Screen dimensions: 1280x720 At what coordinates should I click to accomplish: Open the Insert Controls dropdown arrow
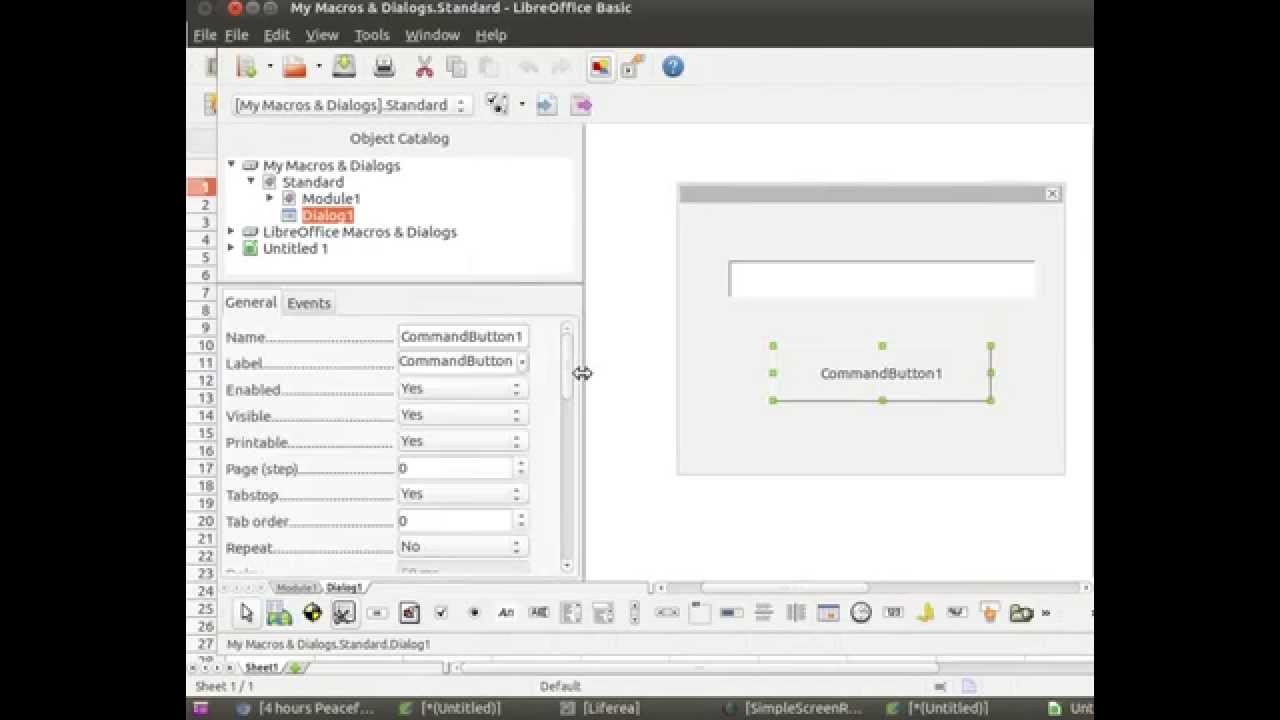point(522,105)
